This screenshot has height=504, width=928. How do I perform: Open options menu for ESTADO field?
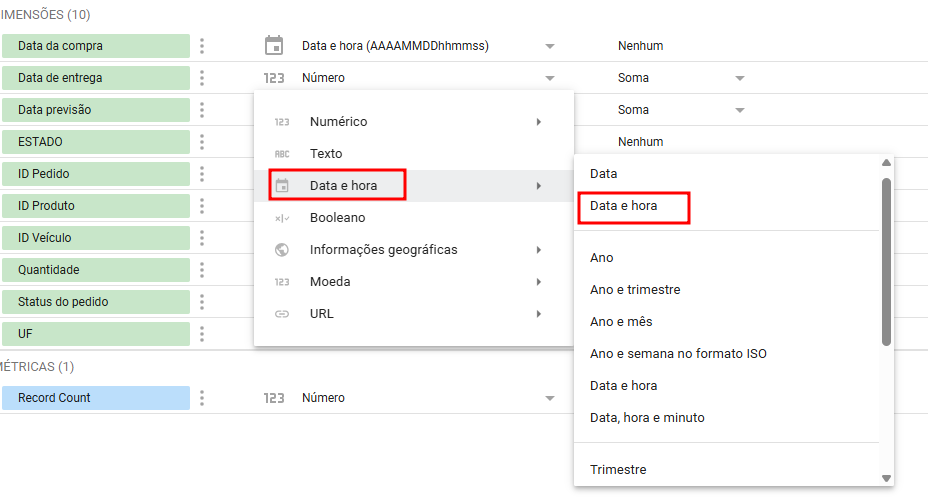tap(202, 142)
